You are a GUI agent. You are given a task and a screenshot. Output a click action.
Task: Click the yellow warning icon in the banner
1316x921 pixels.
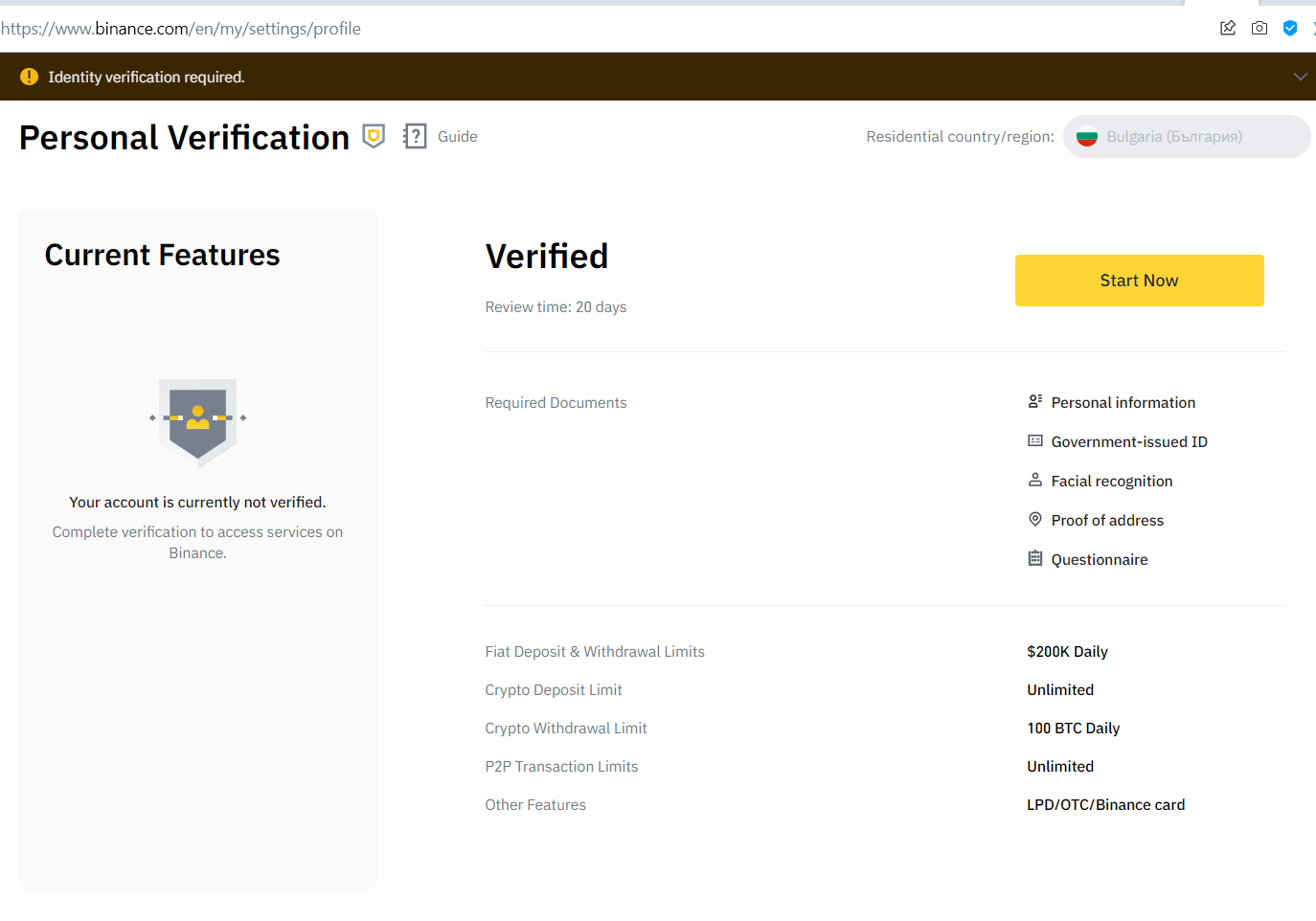[x=29, y=77]
